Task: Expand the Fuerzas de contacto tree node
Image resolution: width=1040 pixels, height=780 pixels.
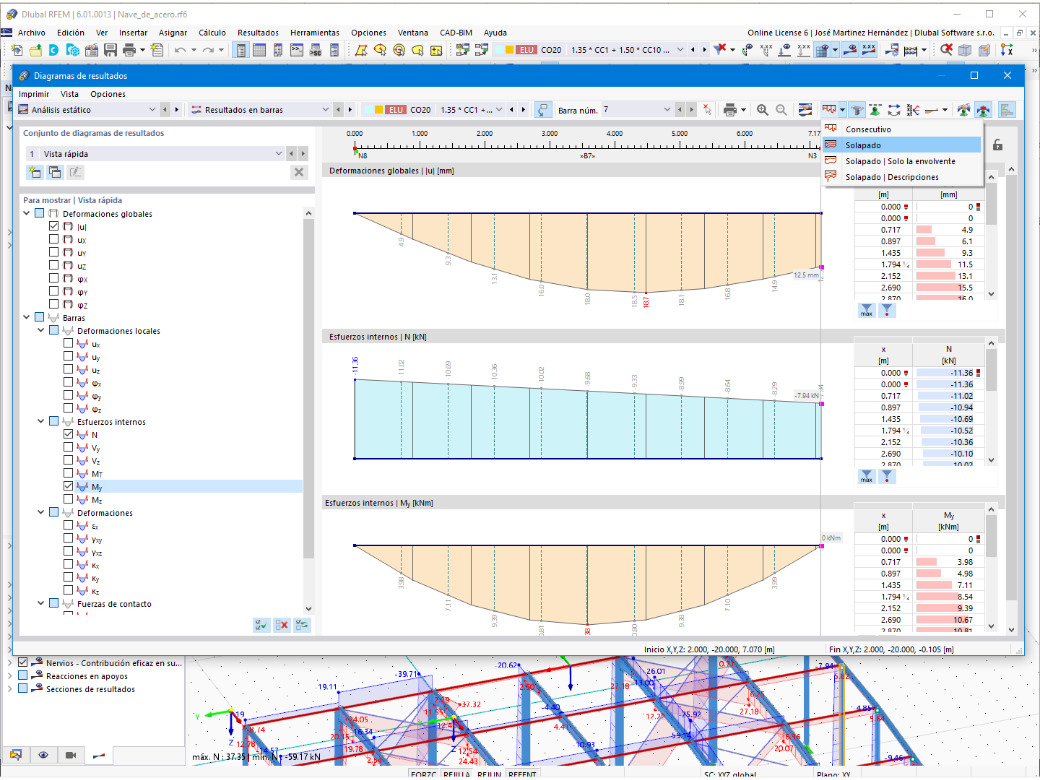Action: point(41,604)
